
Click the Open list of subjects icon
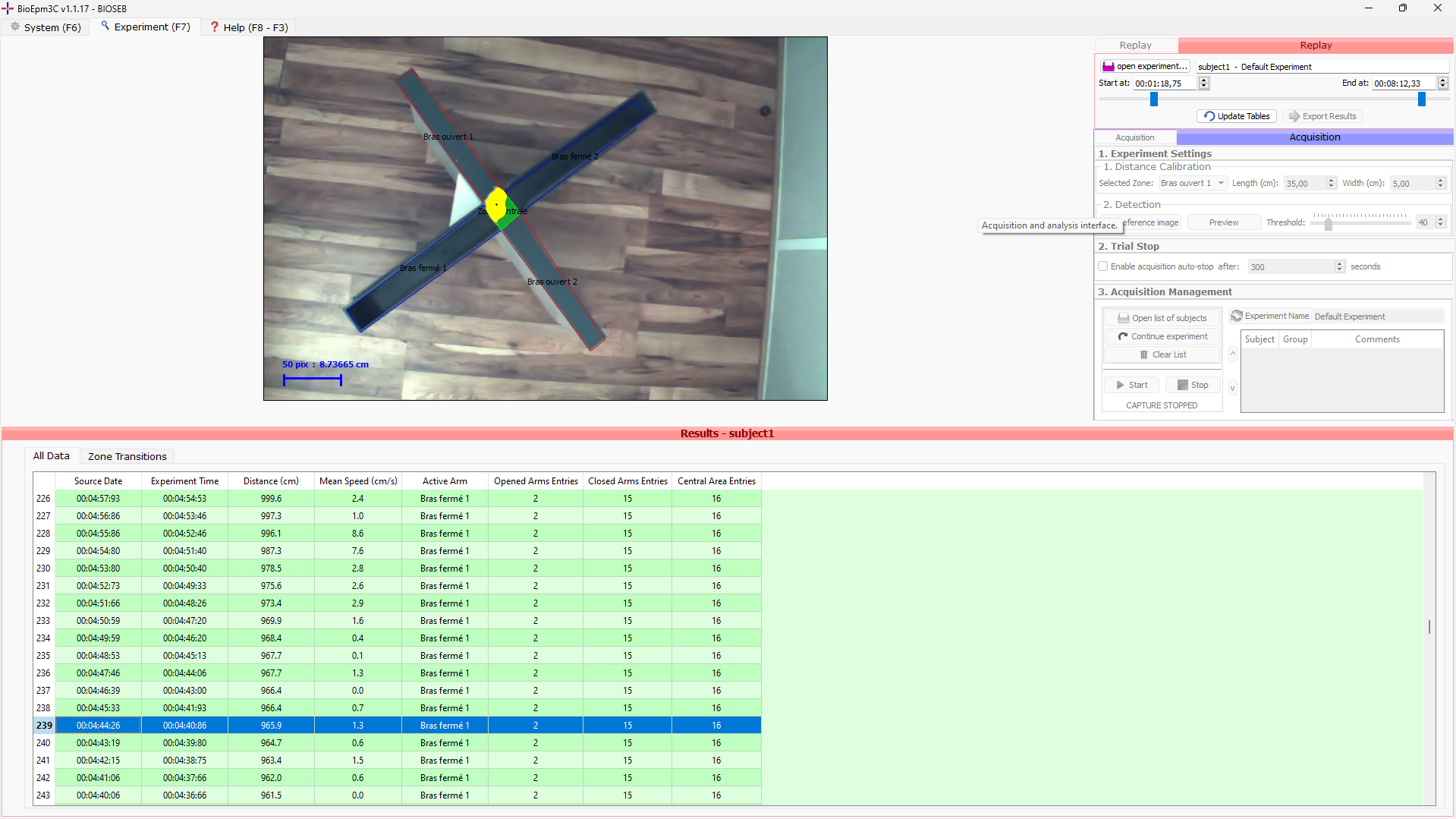1123,318
